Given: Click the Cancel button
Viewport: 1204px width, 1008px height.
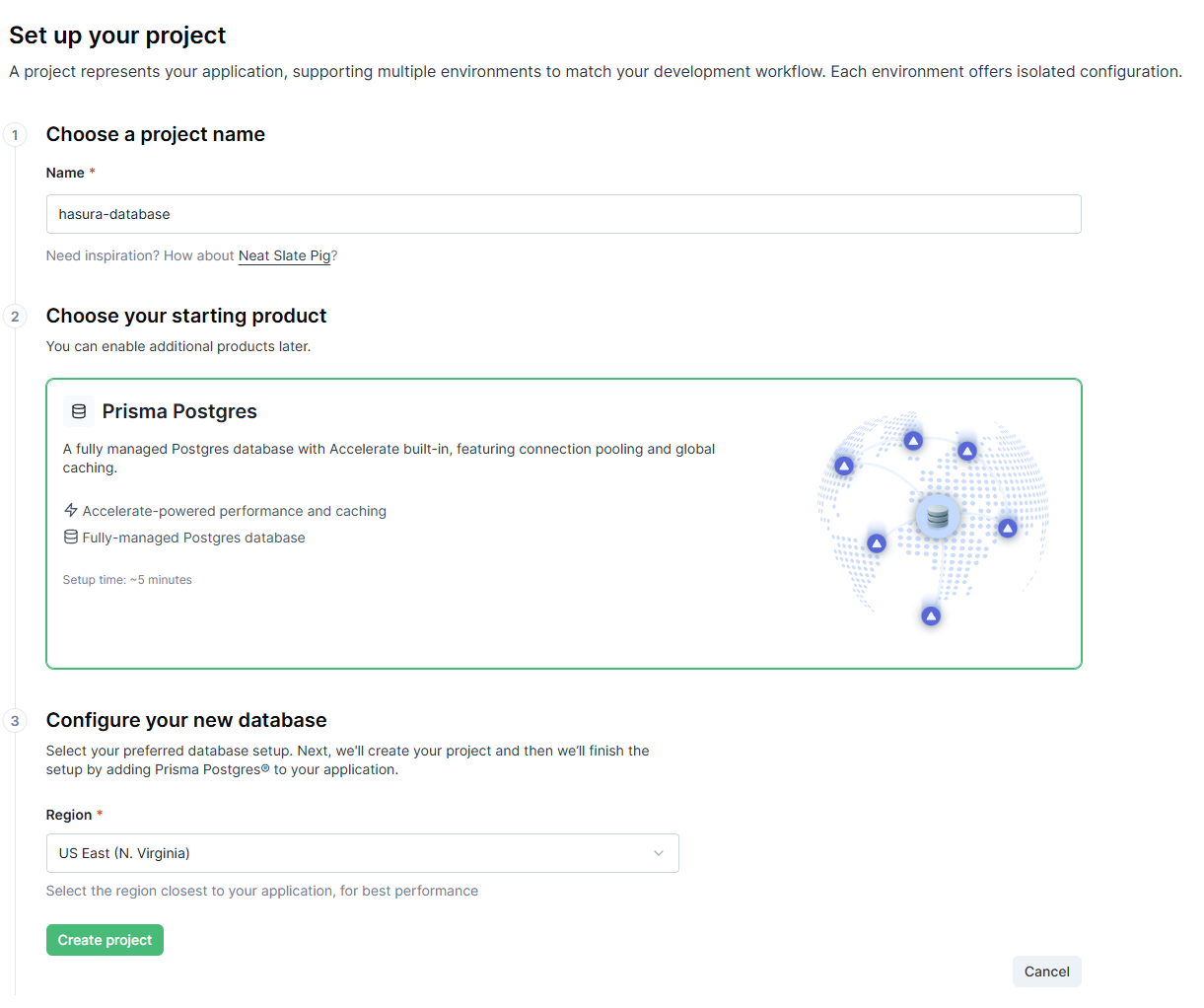Looking at the screenshot, I should 1046,972.
